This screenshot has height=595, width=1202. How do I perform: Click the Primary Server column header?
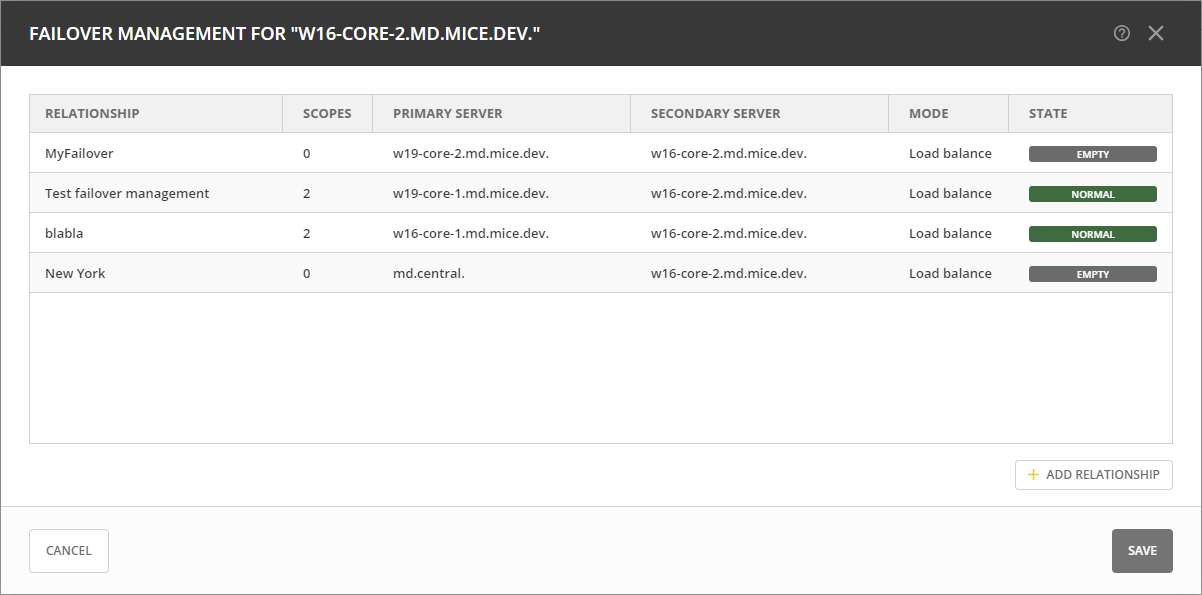[447, 114]
